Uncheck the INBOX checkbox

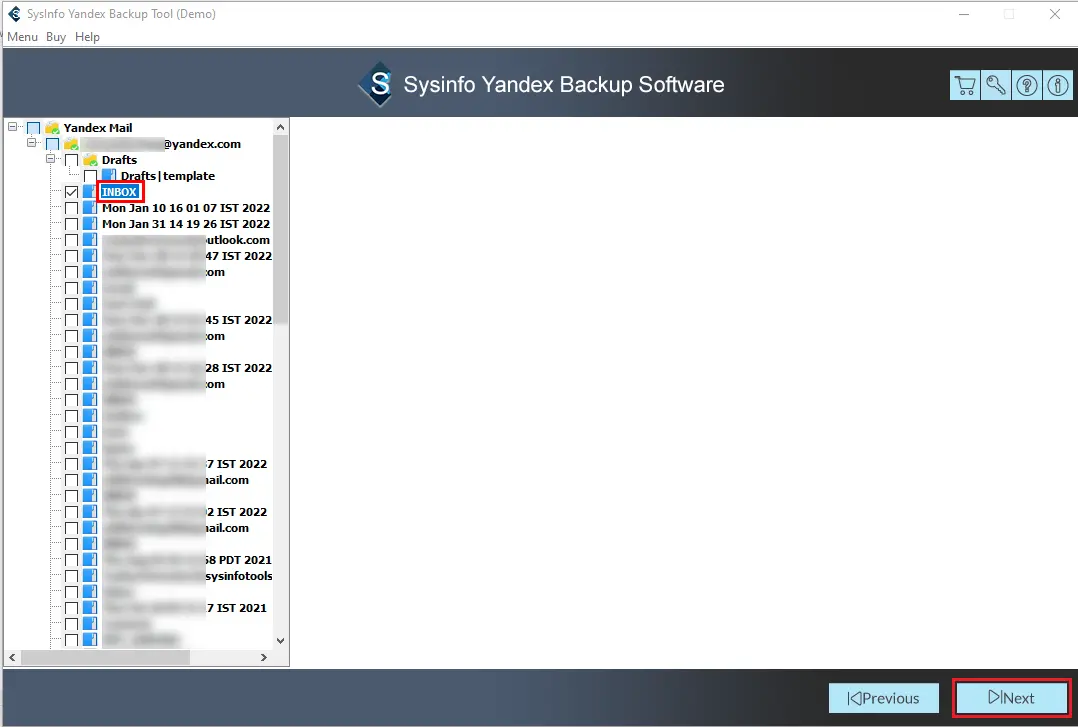pos(71,192)
